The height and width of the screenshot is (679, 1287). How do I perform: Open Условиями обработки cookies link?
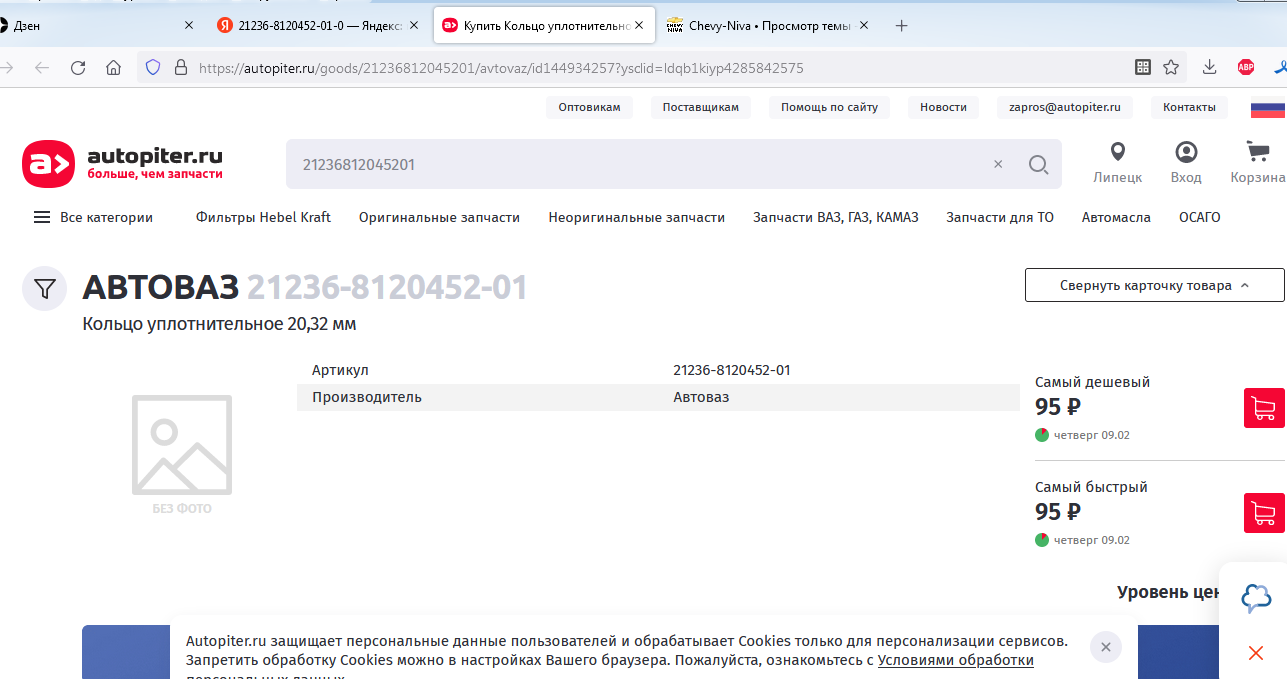[x=956, y=660]
